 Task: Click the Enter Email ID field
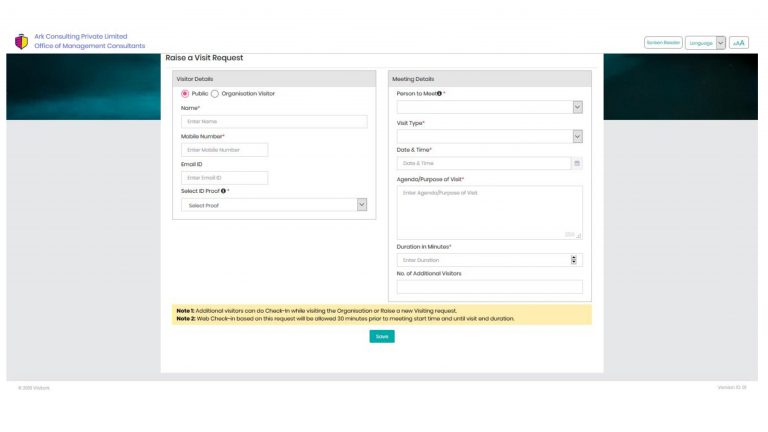tap(224, 178)
